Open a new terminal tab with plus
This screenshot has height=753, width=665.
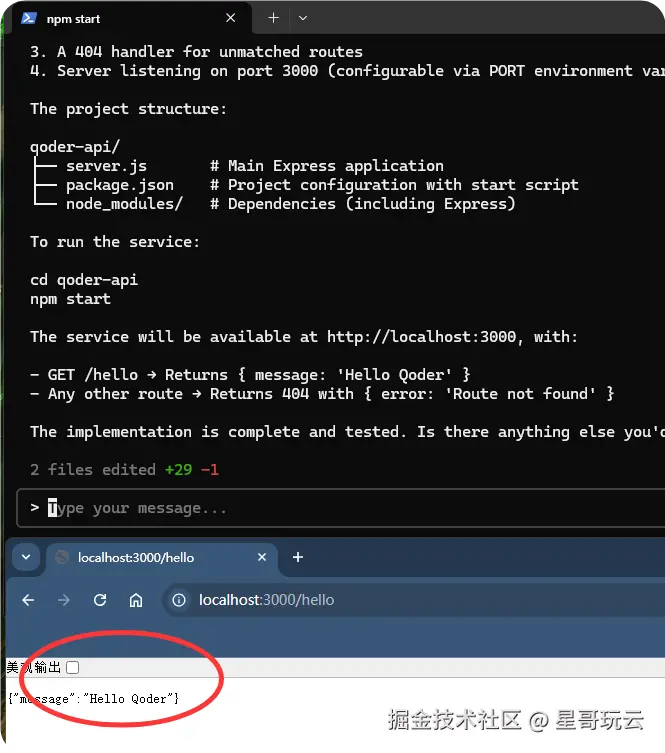[273, 18]
